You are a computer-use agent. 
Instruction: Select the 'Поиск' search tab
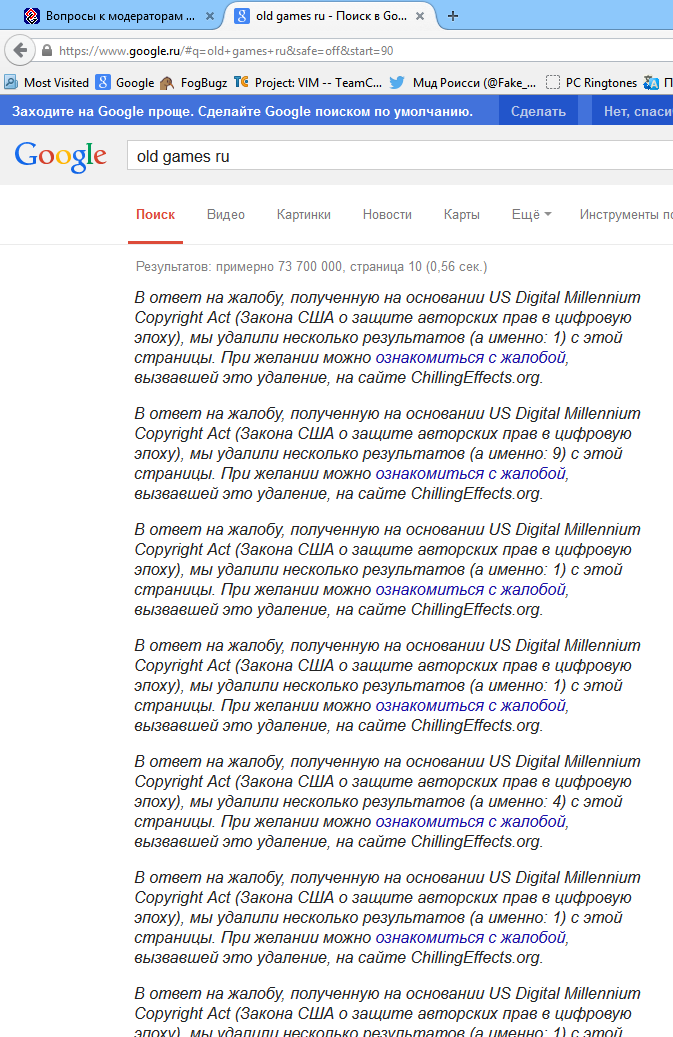(155, 214)
